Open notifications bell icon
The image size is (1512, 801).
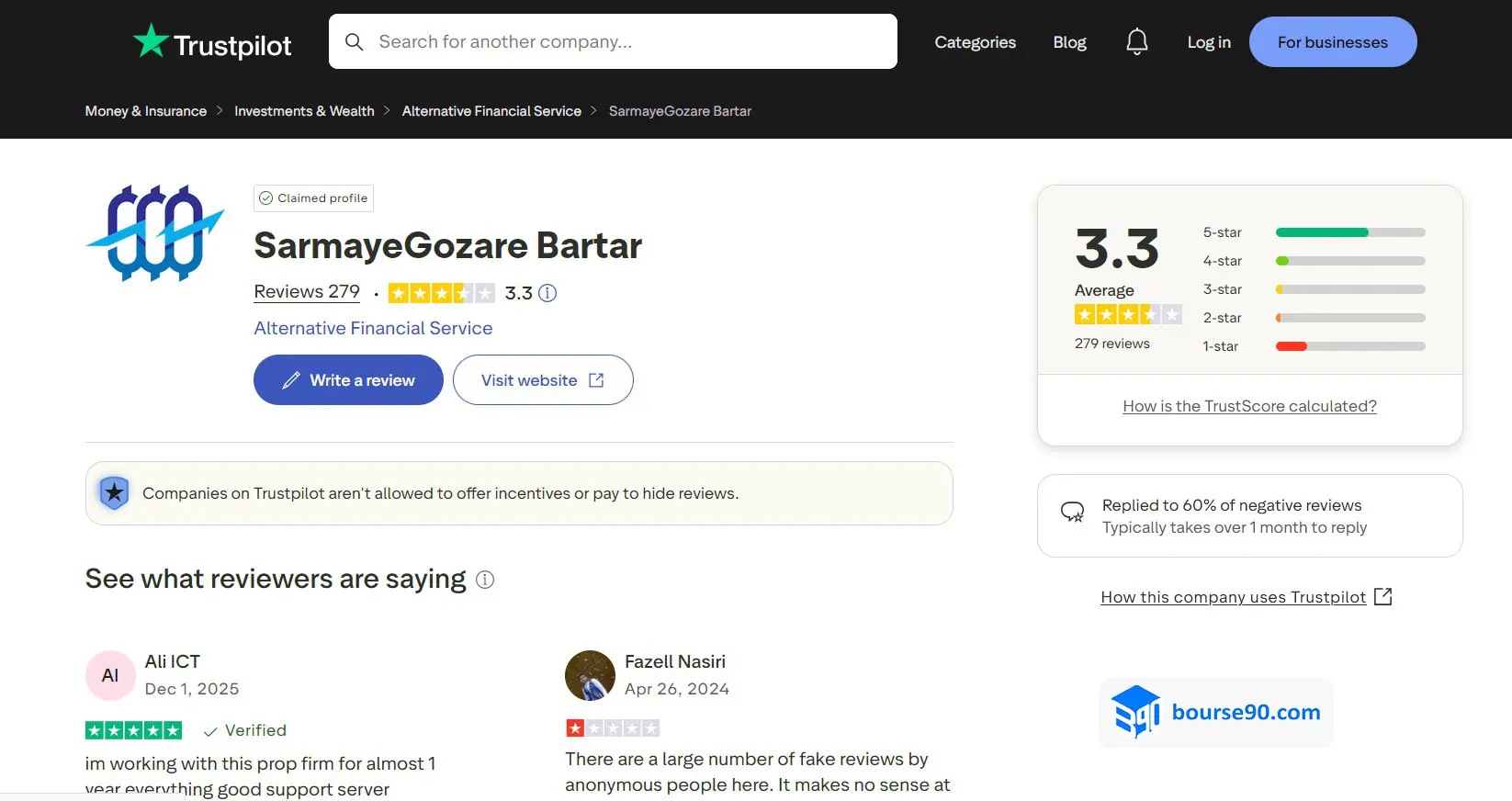click(1136, 41)
